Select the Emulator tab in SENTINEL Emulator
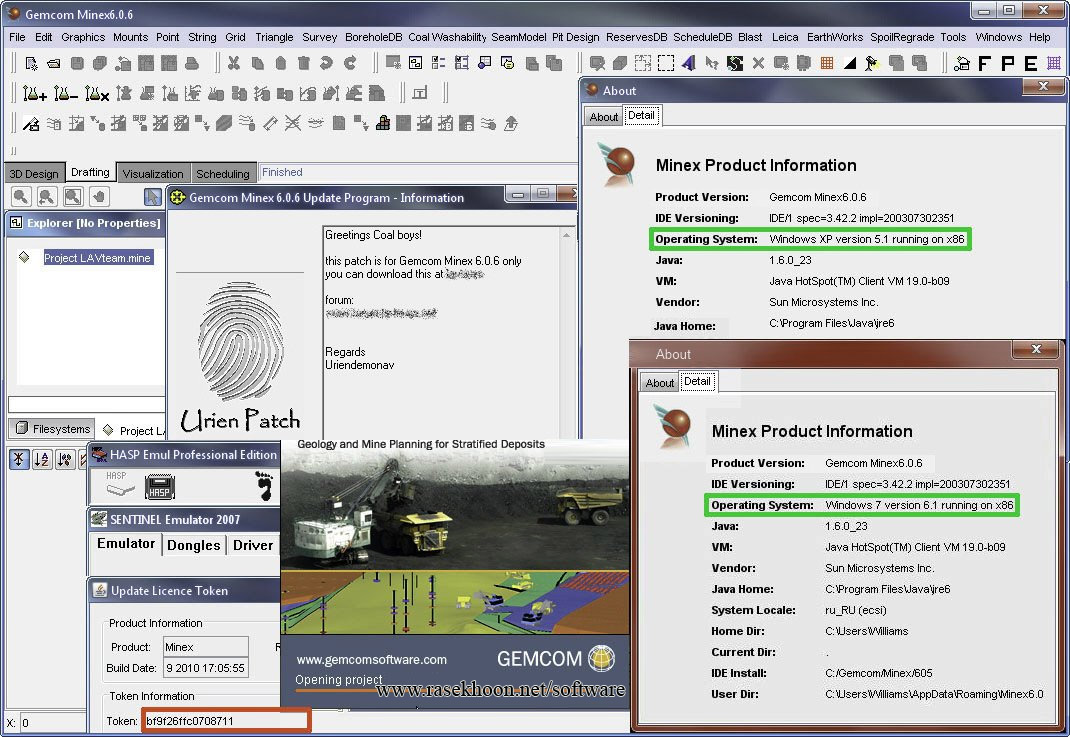 coord(126,543)
